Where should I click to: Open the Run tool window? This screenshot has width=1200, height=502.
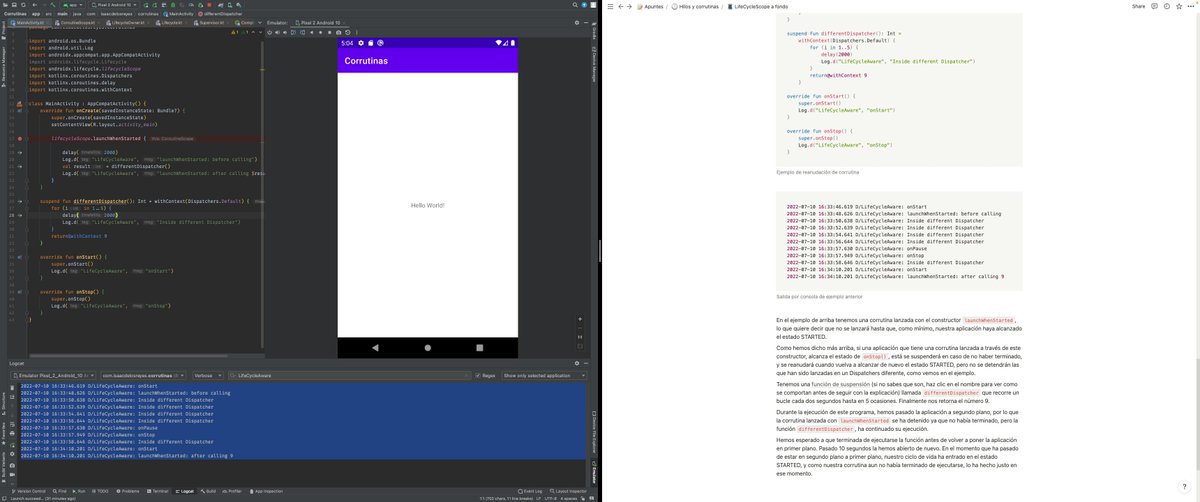pos(80,491)
